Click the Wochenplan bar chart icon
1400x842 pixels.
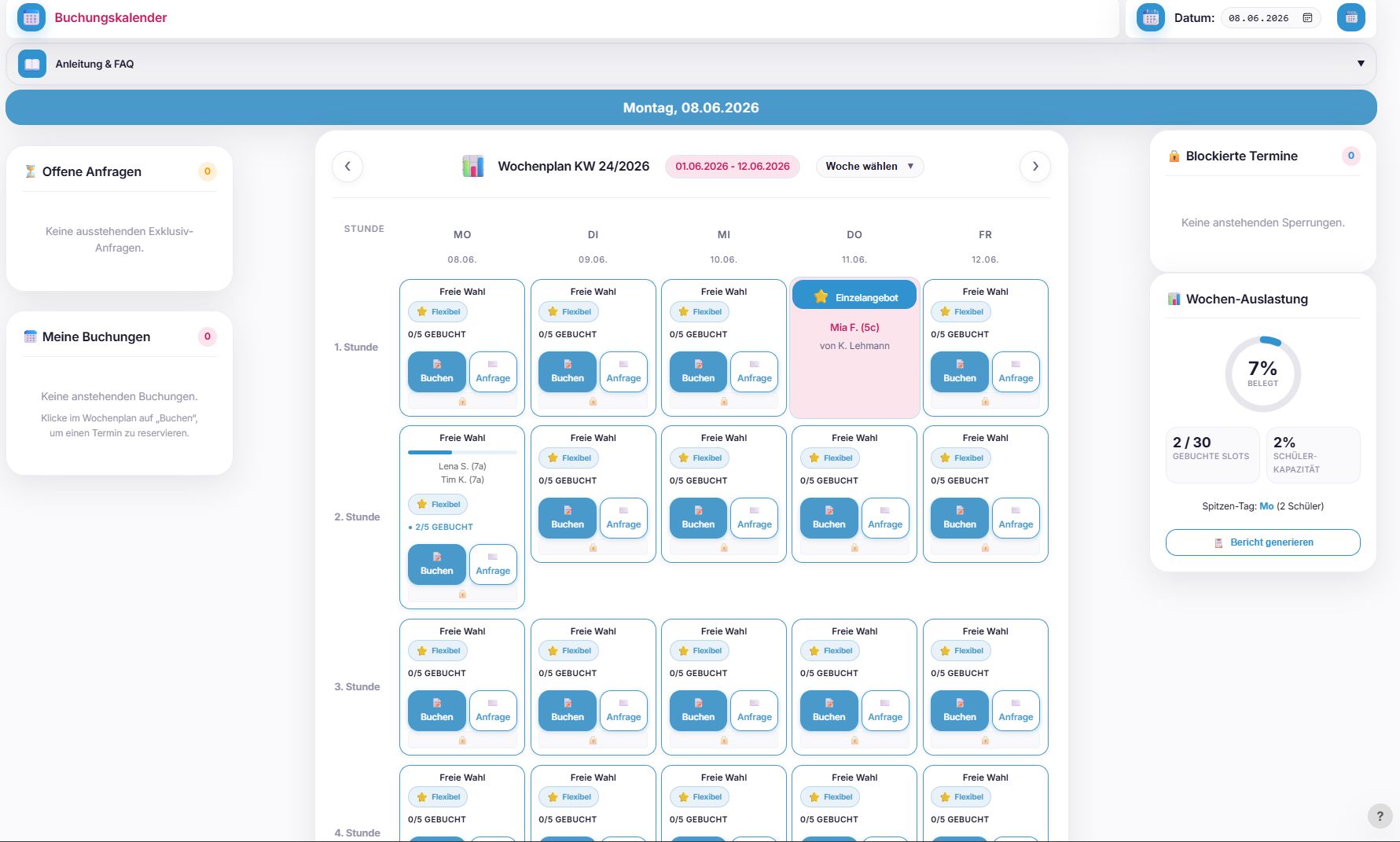click(x=473, y=166)
